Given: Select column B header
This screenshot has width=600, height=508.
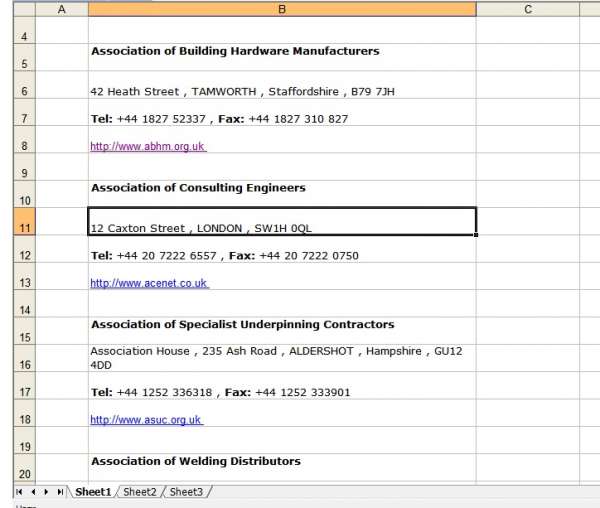Looking at the screenshot, I should point(282,9).
